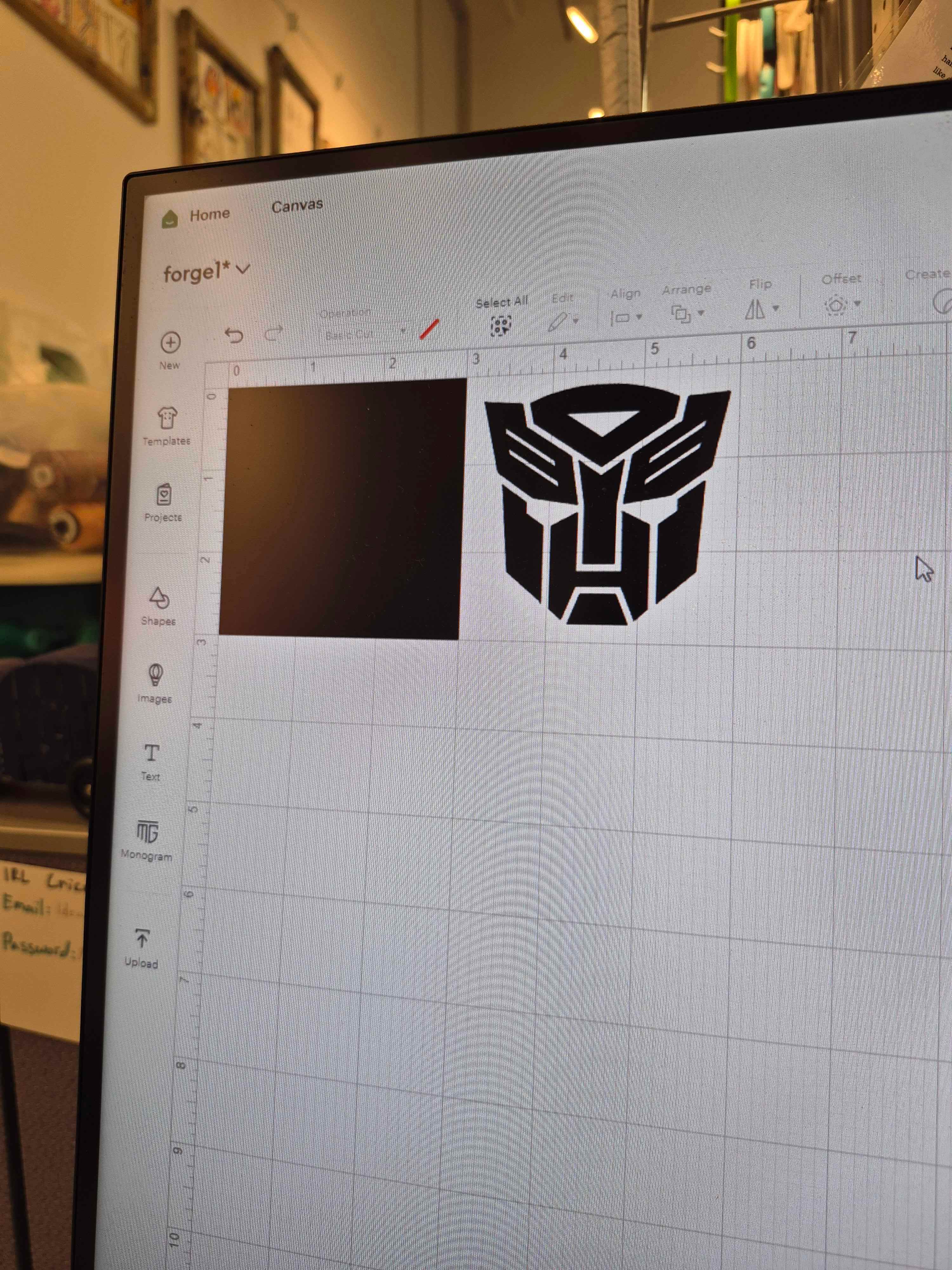This screenshot has height=1270, width=952.
Task: Open the Shapes tool
Action: pyautogui.click(x=159, y=598)
